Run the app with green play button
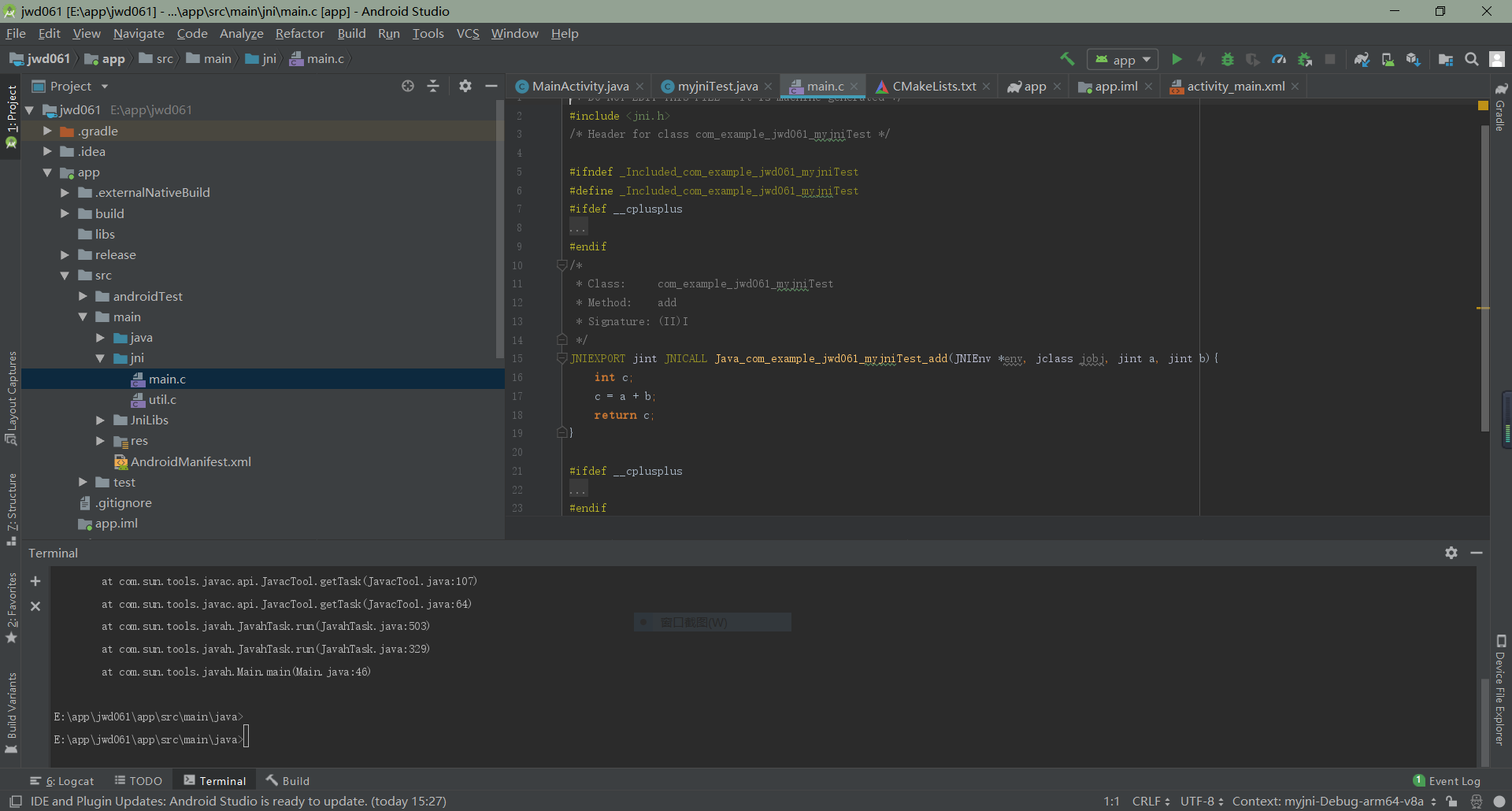Viewport: 1512px width, 811px height. tap(1177, 59)
